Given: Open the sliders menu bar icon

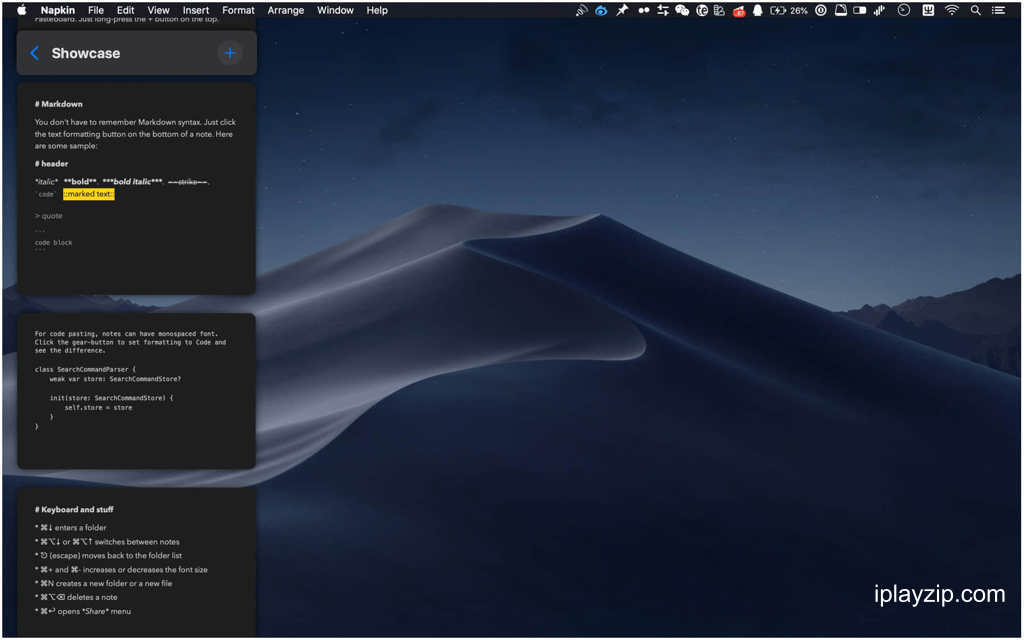Looking at the screenshot, I should 663,10.
